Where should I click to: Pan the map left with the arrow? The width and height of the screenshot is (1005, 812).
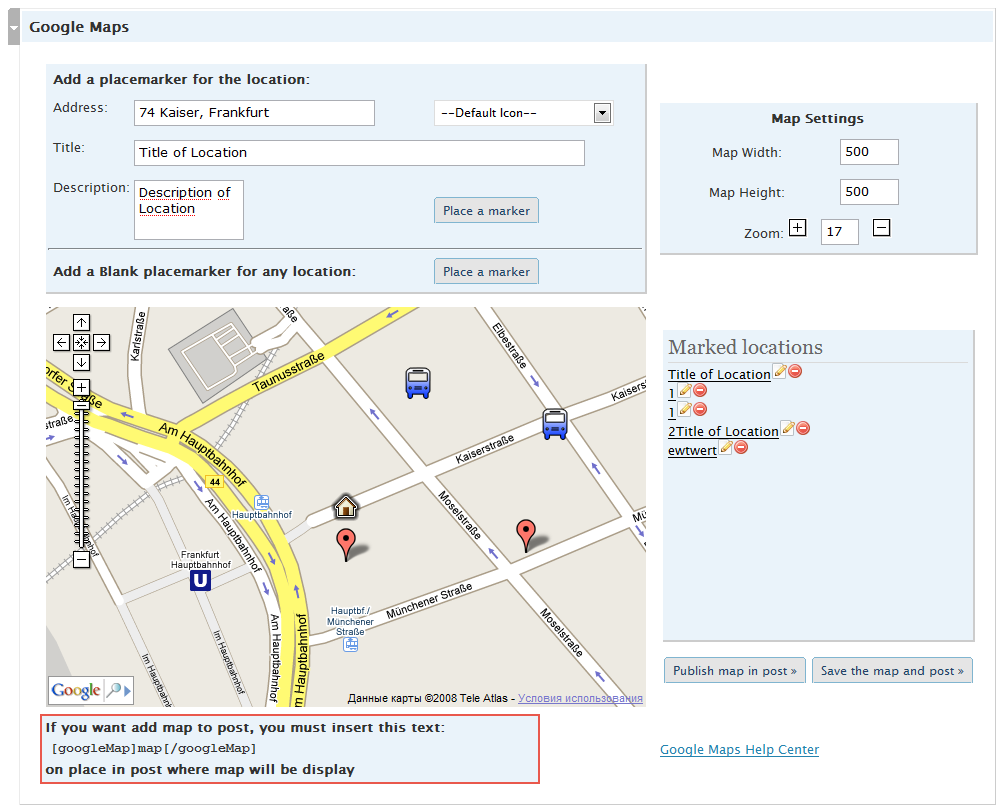click(62, 342)
